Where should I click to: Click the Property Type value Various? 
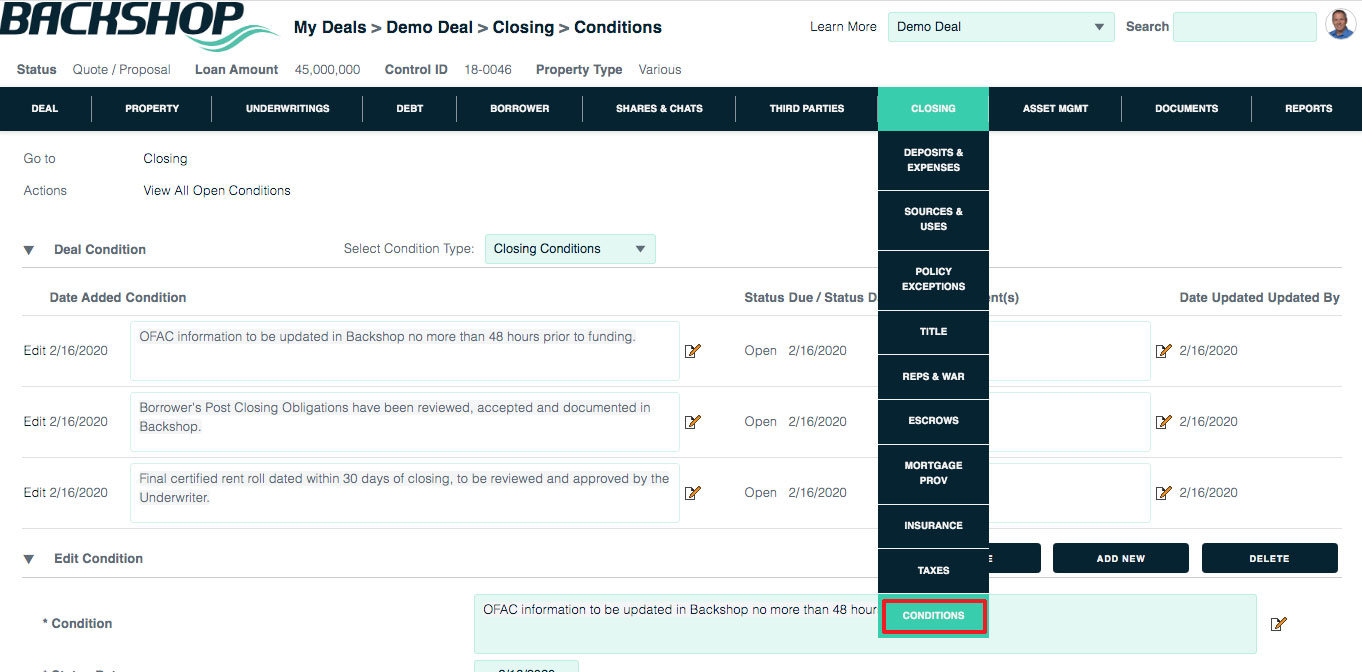660,70
